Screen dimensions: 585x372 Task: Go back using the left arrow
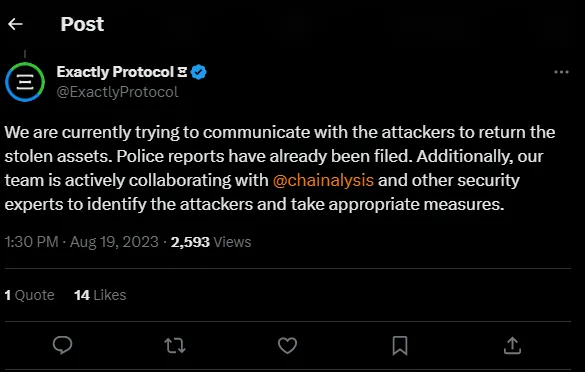point(15,24)
